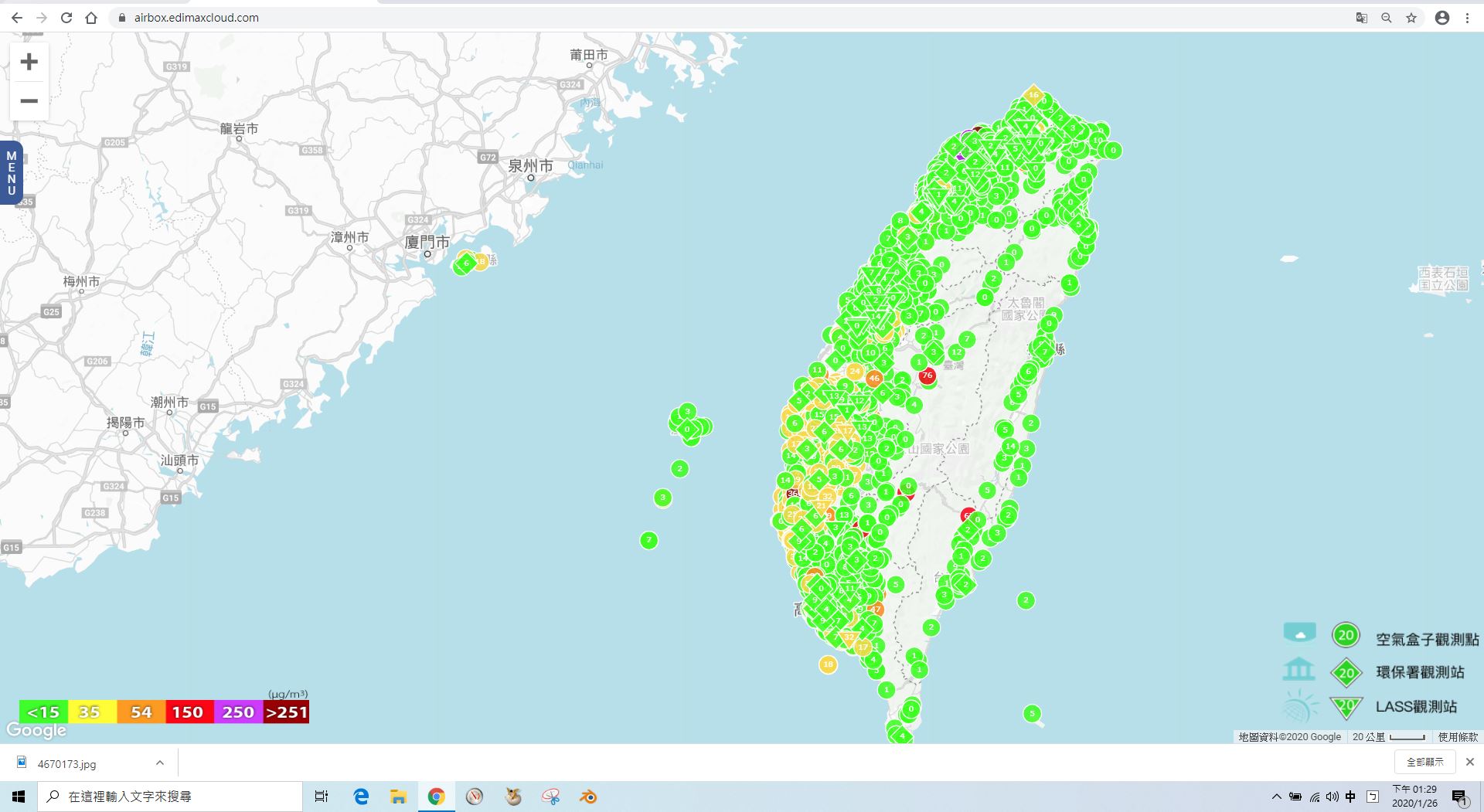1484x812 pixels.
Task: Select the green <15 legend swatch
Action: pos(43,712)
